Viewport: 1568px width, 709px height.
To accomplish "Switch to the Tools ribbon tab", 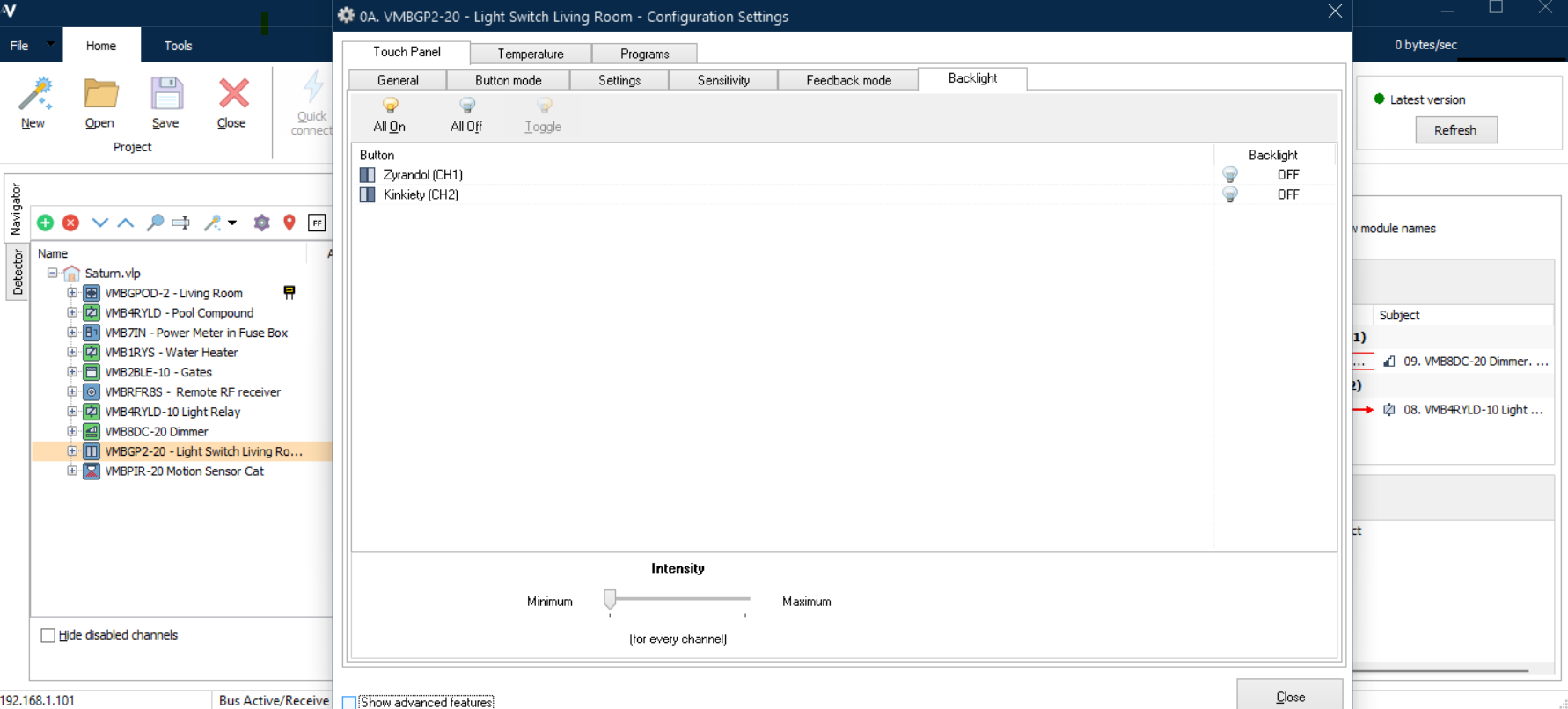I will click(178, 46).
